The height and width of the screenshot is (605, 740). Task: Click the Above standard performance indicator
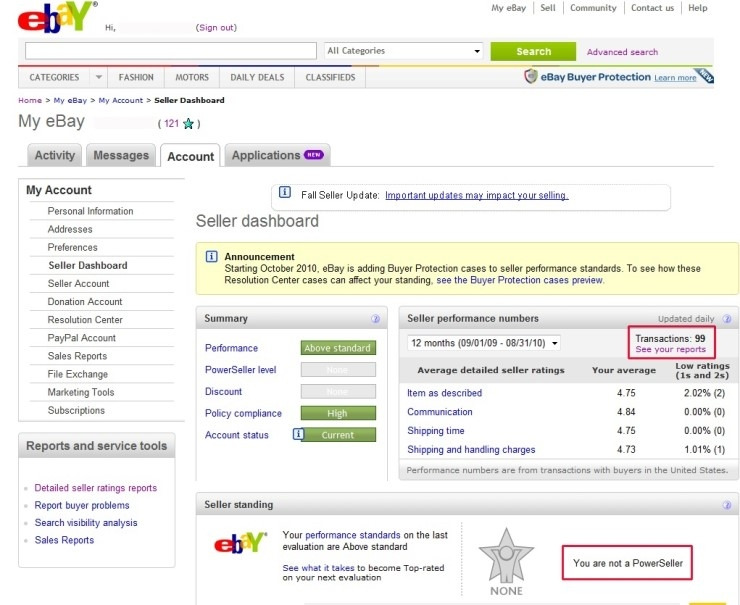point(338,348)
